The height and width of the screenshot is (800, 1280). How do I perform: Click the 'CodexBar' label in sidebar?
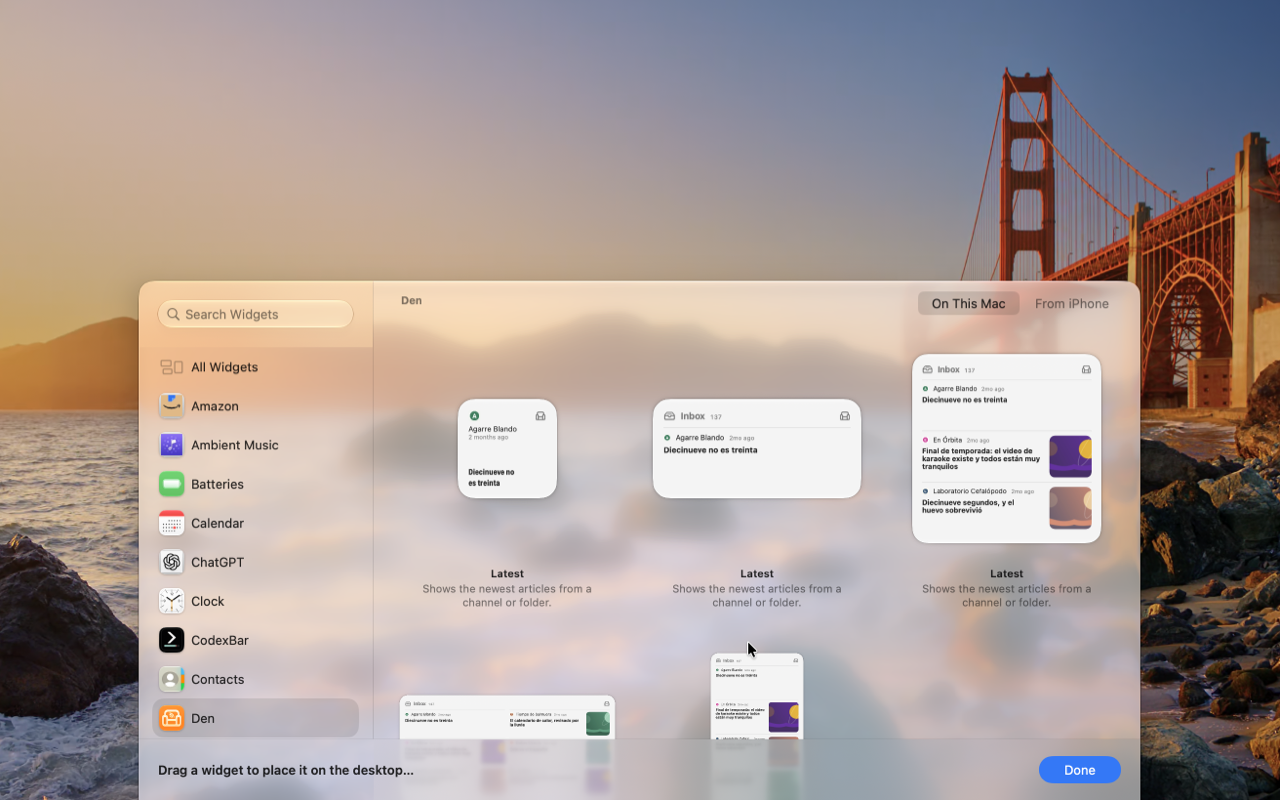pyautogui.click(x=220, y=640)
